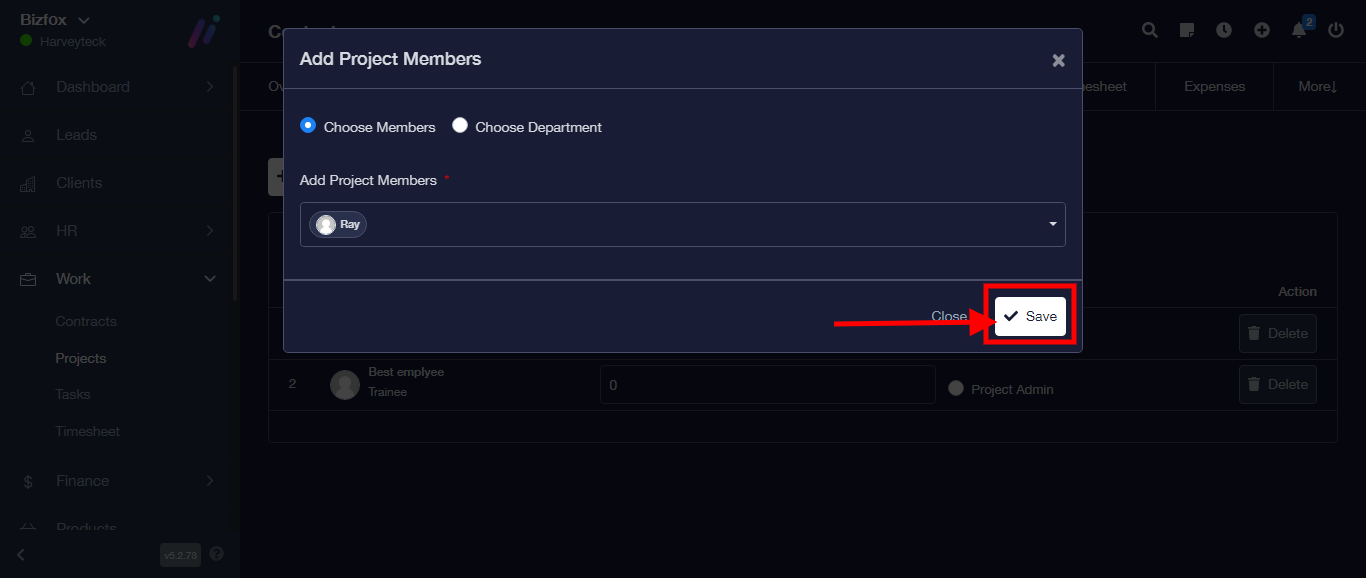Click the clock timer icon
Viewport: 1366px width, 578px height.
tap(1224, 30)
